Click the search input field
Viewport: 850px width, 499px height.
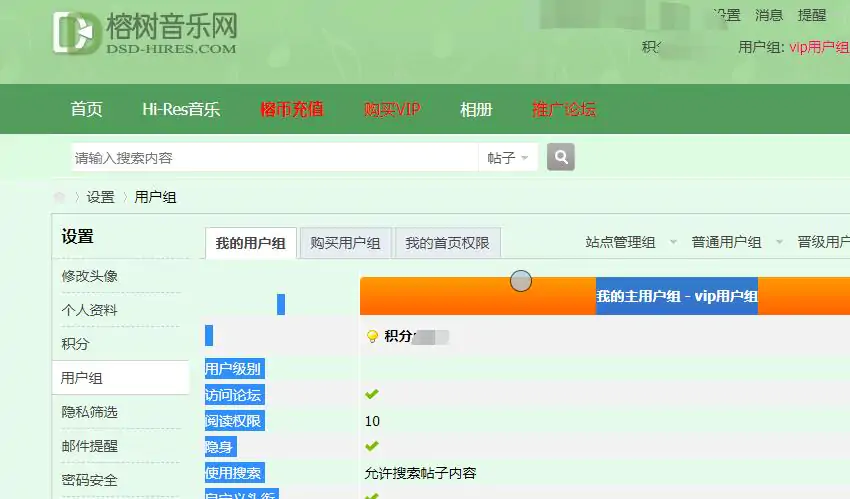274,158
